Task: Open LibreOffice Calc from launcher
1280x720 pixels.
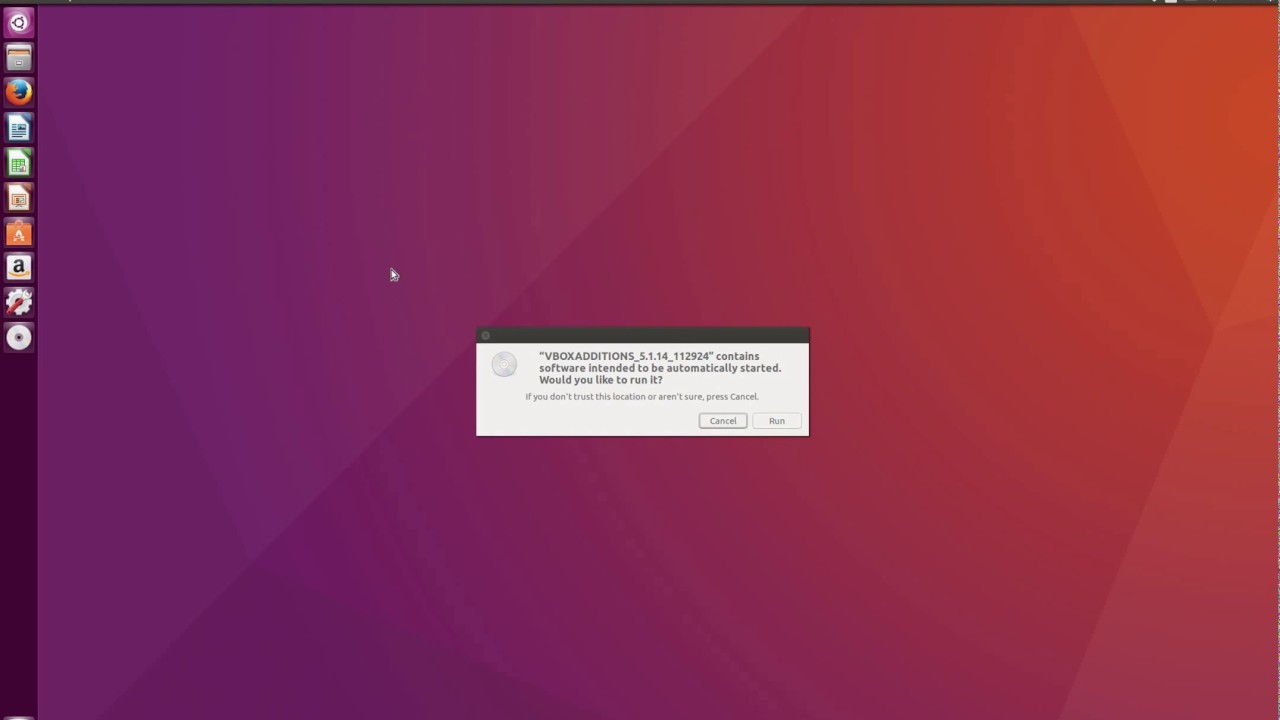Action: coord(18,162)
